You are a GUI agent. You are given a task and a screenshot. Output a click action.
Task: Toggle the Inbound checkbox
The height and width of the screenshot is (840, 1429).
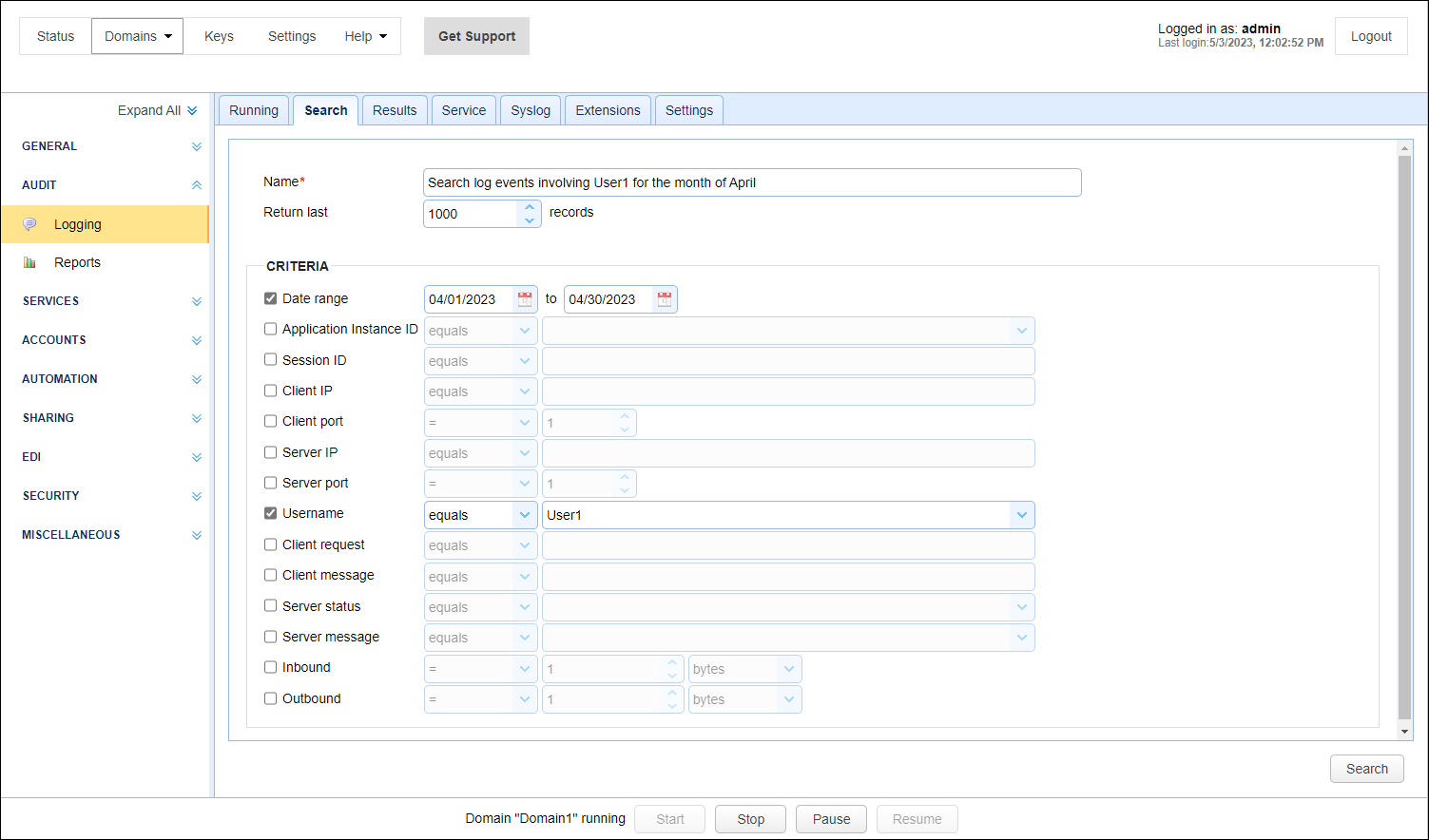coord(270,667)
